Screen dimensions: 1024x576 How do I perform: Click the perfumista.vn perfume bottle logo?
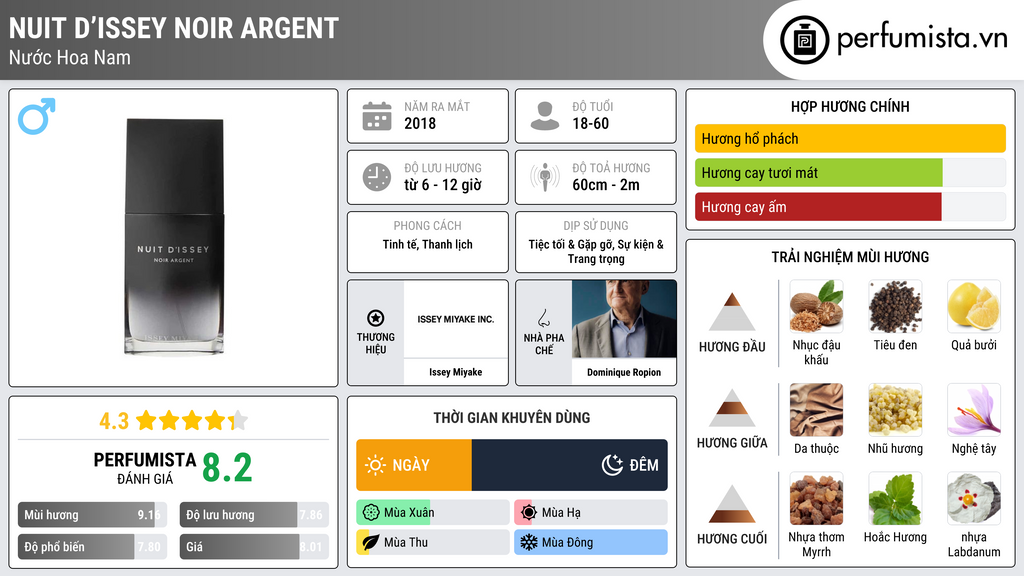pyautogui.click(x=803, y=40)
